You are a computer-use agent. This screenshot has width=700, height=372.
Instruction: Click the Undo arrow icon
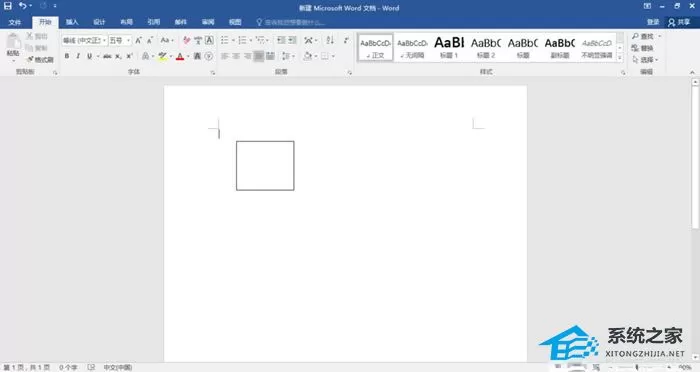pos(22,6)
